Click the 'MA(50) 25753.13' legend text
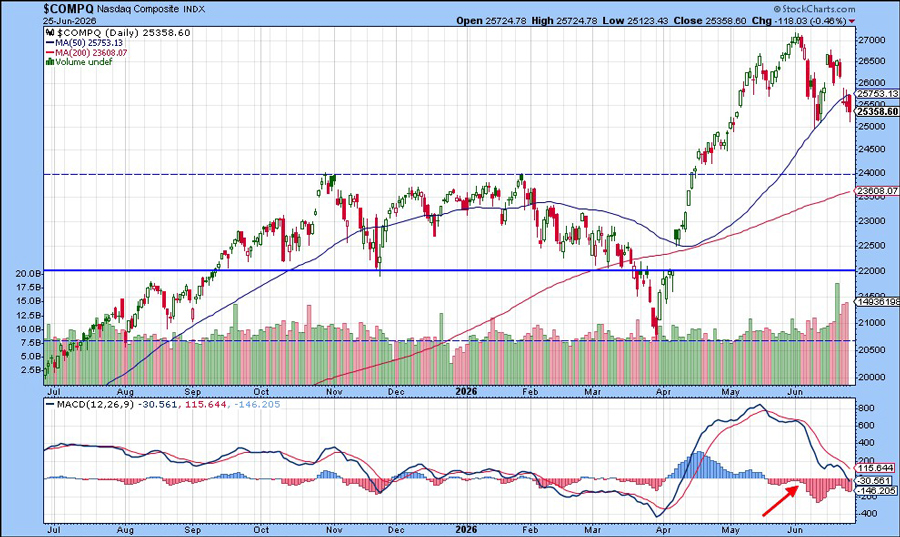 [x=89, y=43]
